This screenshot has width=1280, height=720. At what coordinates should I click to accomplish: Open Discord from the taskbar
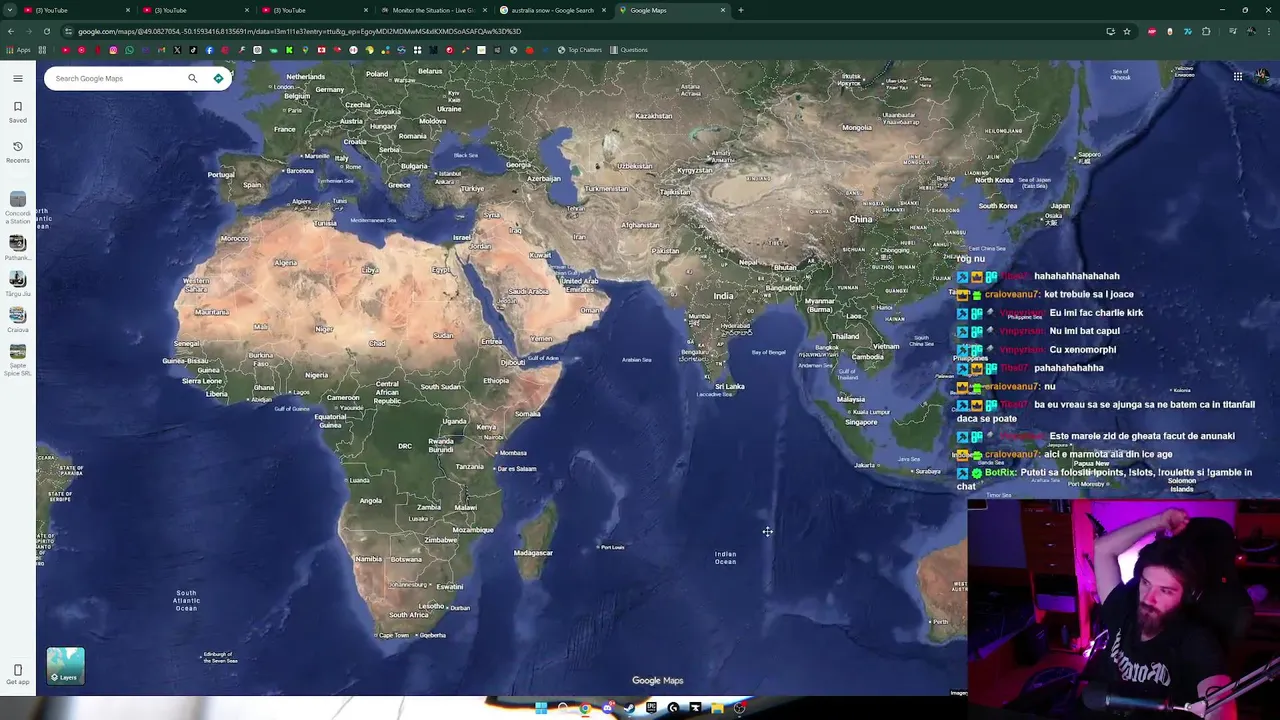click(x=608, y=708)
